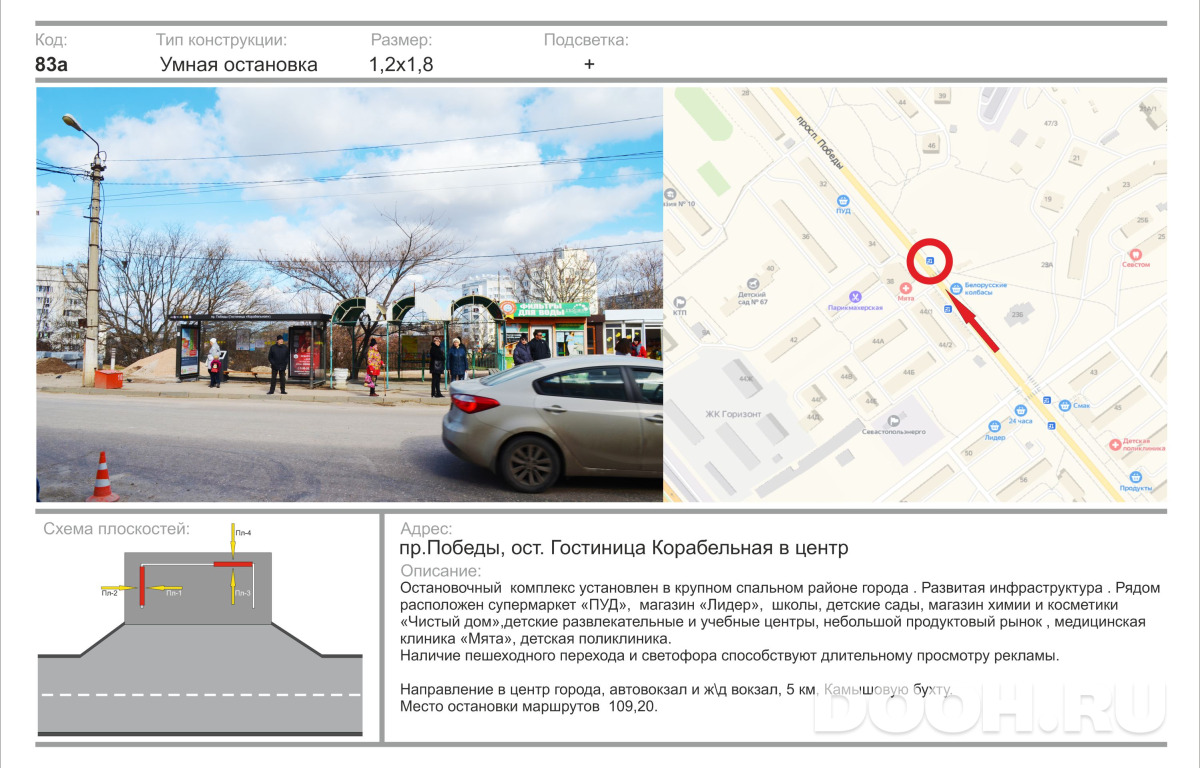Click building number 38 on map

tap(889, 281)
